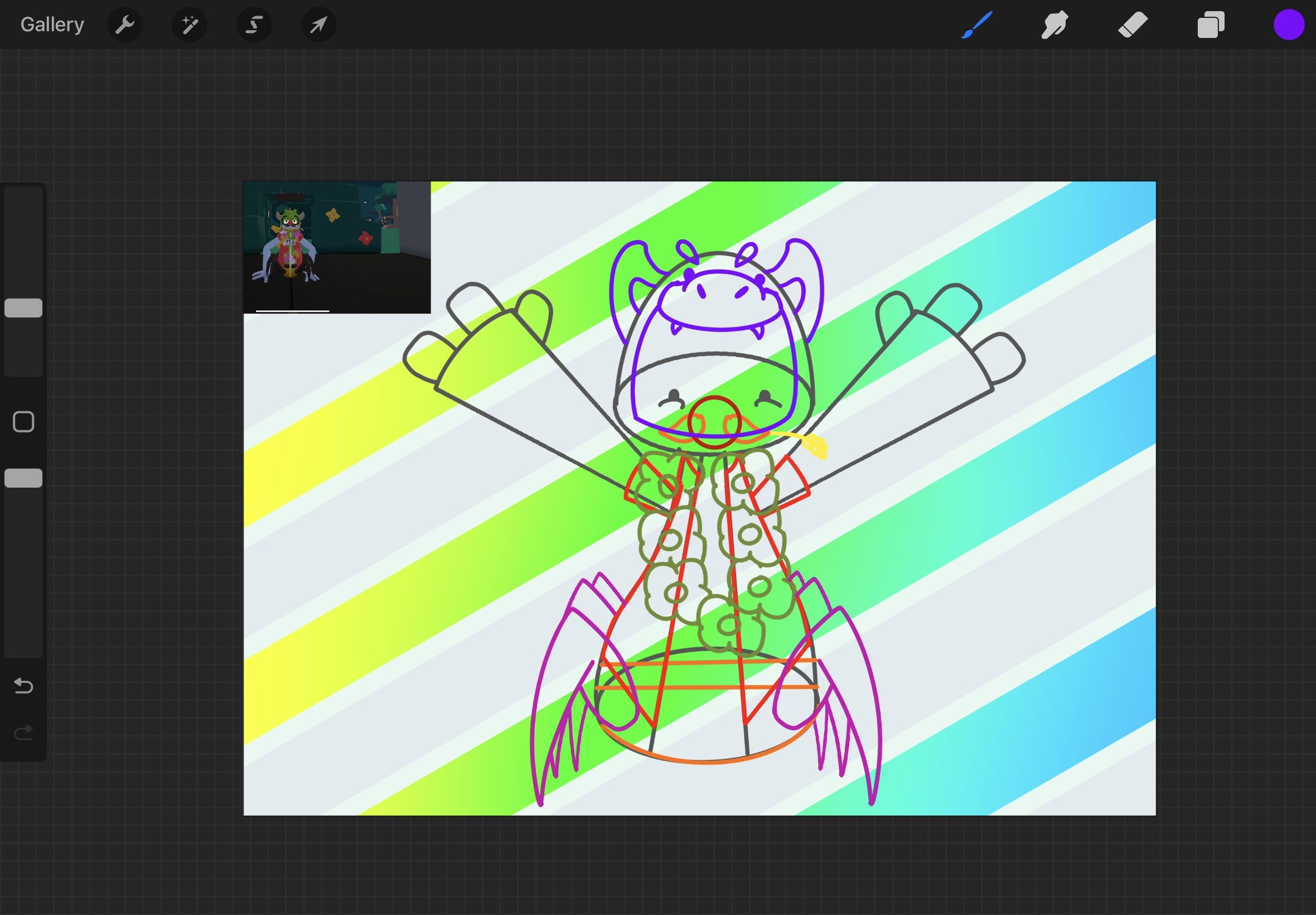This screenshot has height=915, width=1316.
Task: Select the Eraser tool
Action: (1133, 25)
